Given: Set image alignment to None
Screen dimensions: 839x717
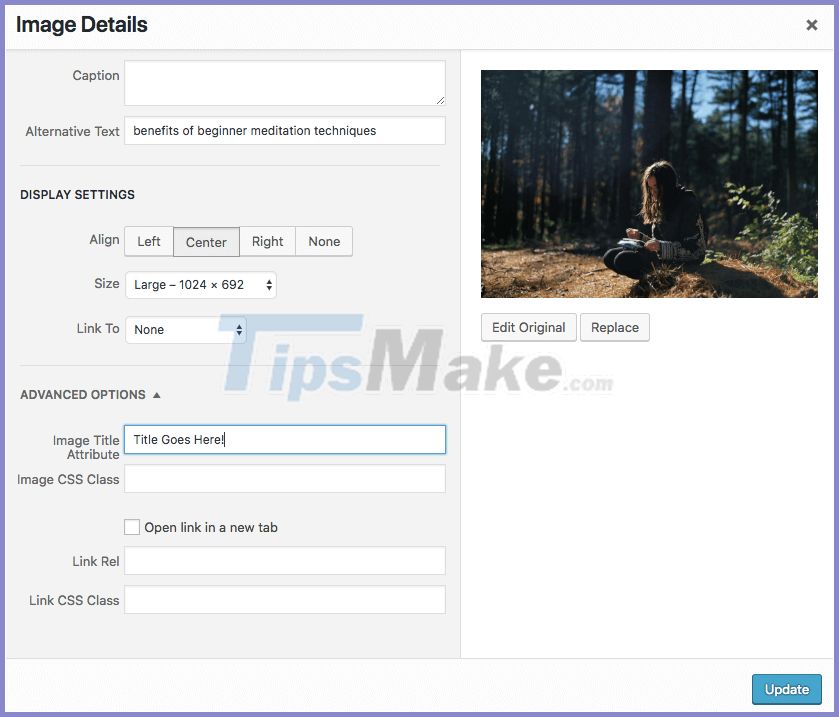Looking at the screenshot, I should tap(323, 241).
